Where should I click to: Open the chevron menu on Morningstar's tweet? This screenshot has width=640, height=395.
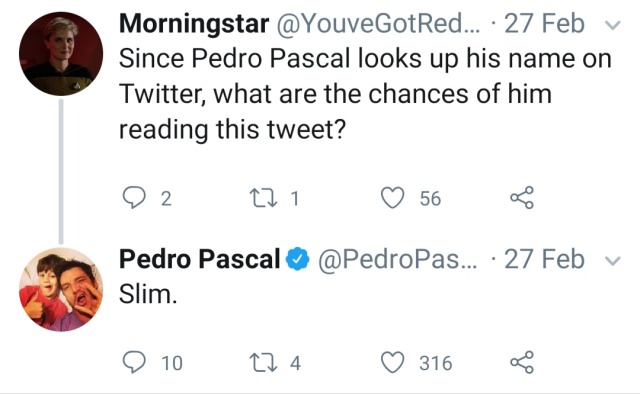(612, 25)
